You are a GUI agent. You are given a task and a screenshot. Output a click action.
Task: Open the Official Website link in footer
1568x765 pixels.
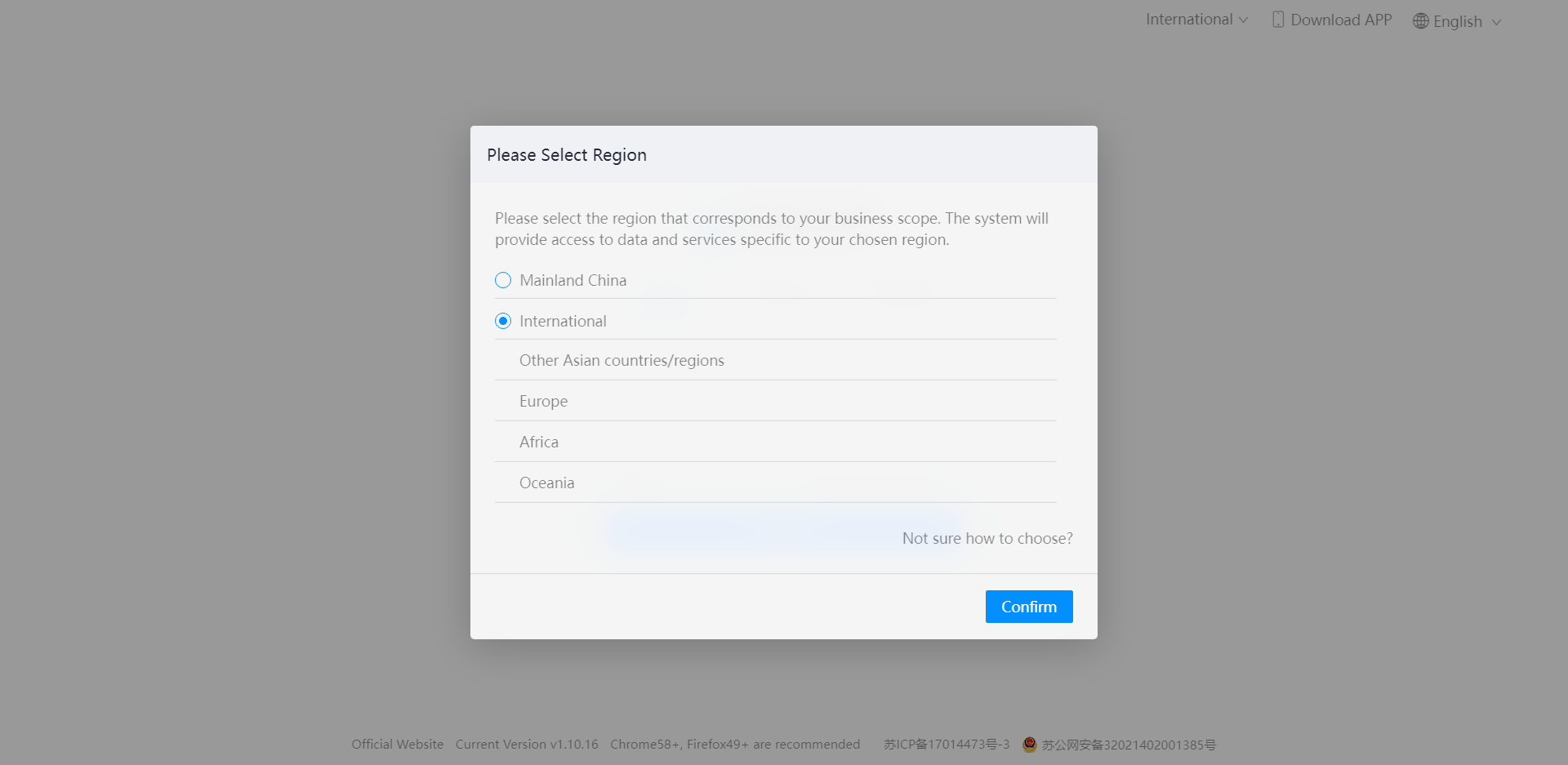pyautogui.click(x=397, y=744)
